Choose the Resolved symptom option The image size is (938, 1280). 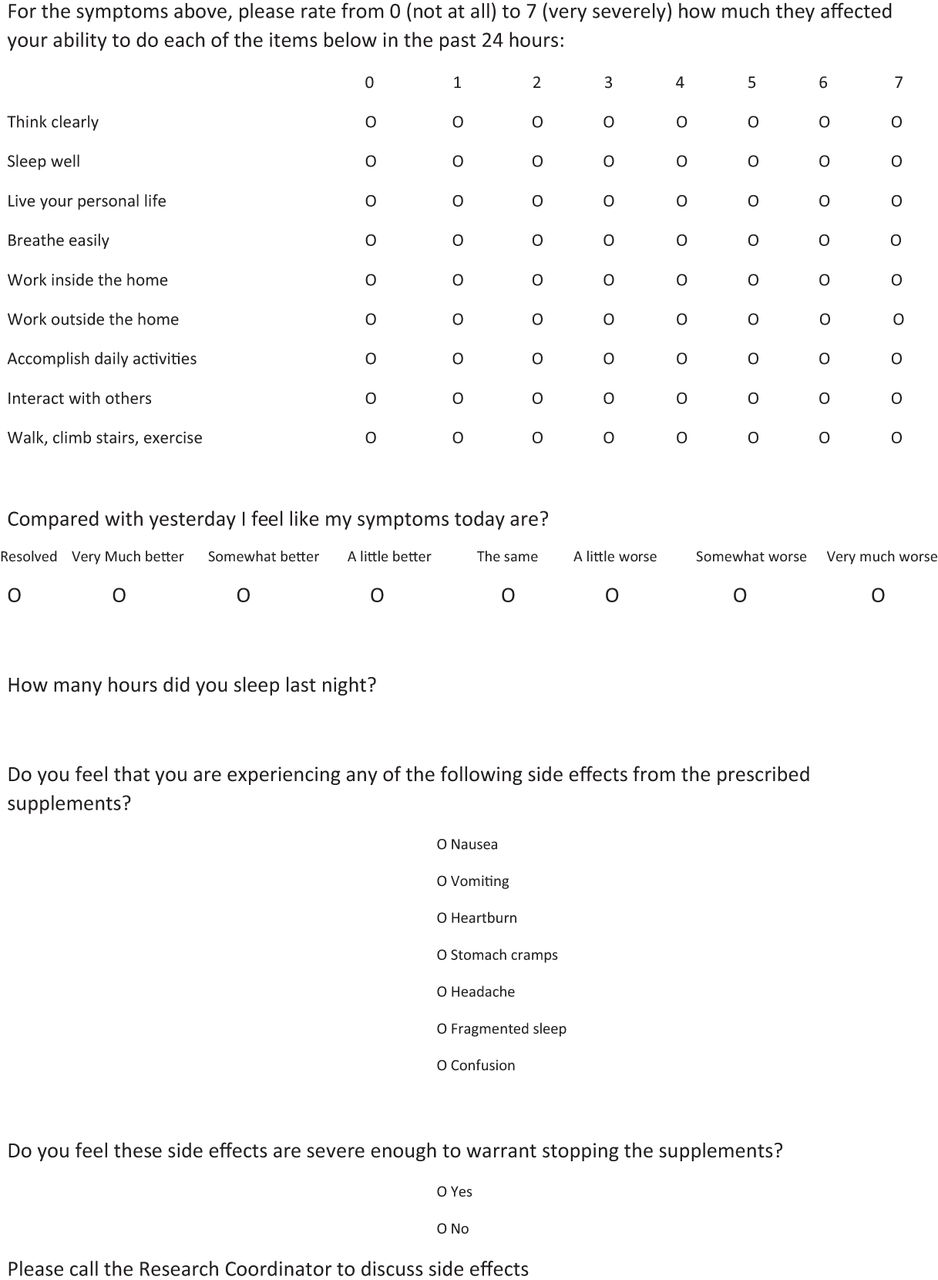click(x=14, y=596)
